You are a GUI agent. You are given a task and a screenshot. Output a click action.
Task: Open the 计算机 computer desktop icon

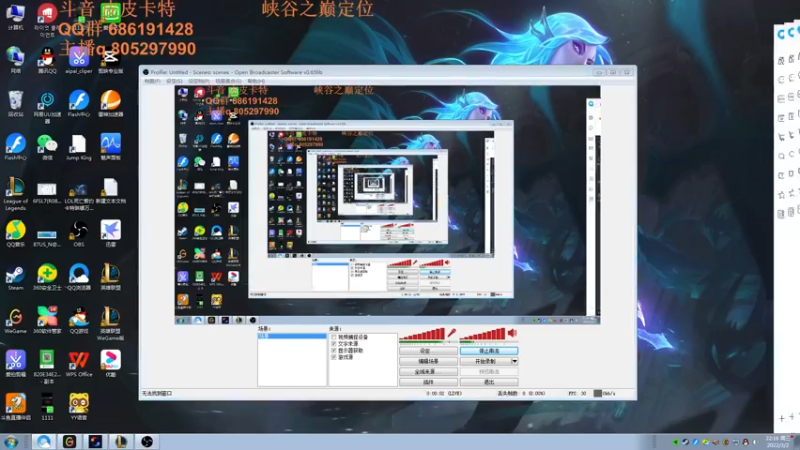coord(15,16)
